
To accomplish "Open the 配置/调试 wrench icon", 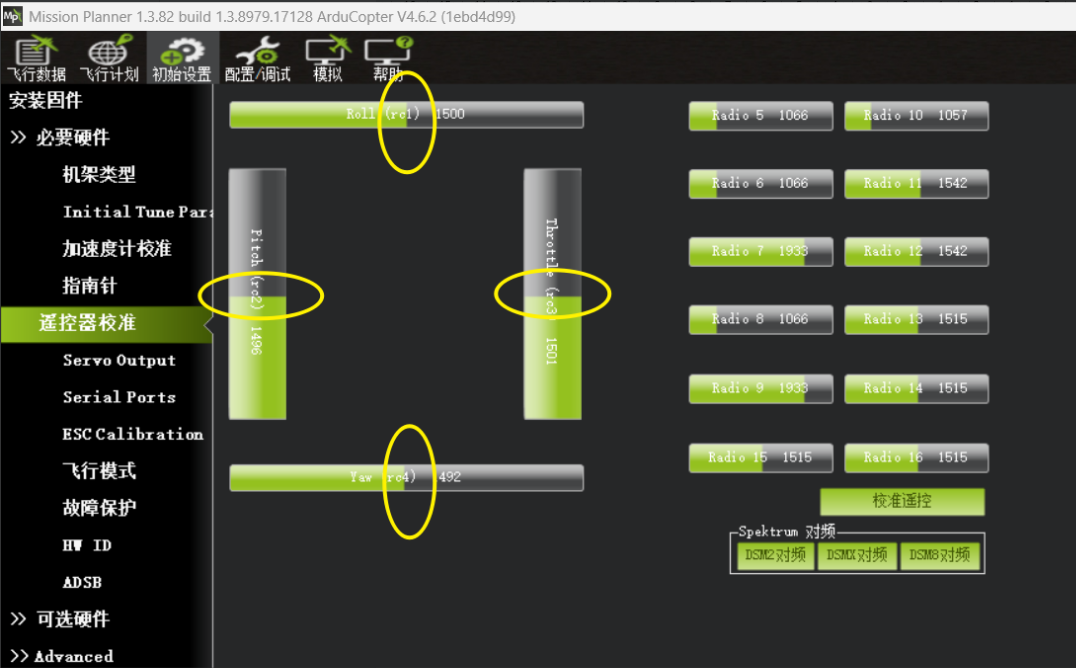I will 257,58.
